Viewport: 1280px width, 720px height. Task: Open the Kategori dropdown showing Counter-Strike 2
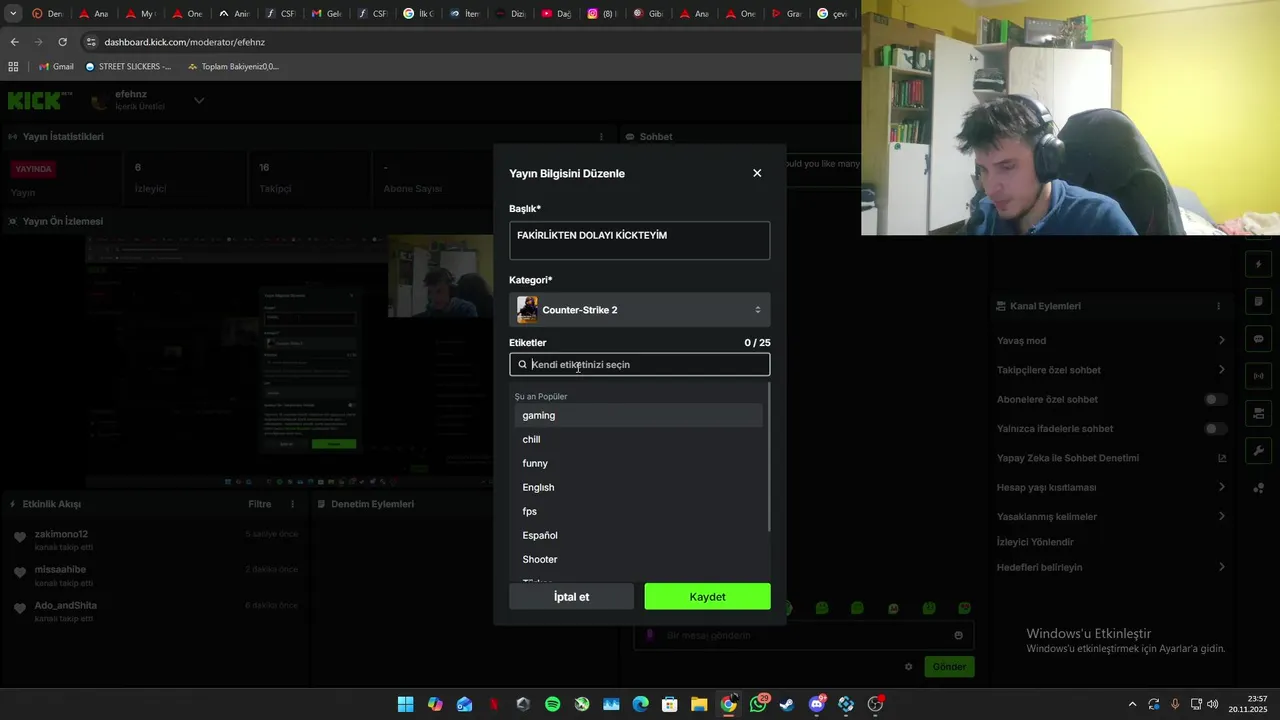coord(639,310)
